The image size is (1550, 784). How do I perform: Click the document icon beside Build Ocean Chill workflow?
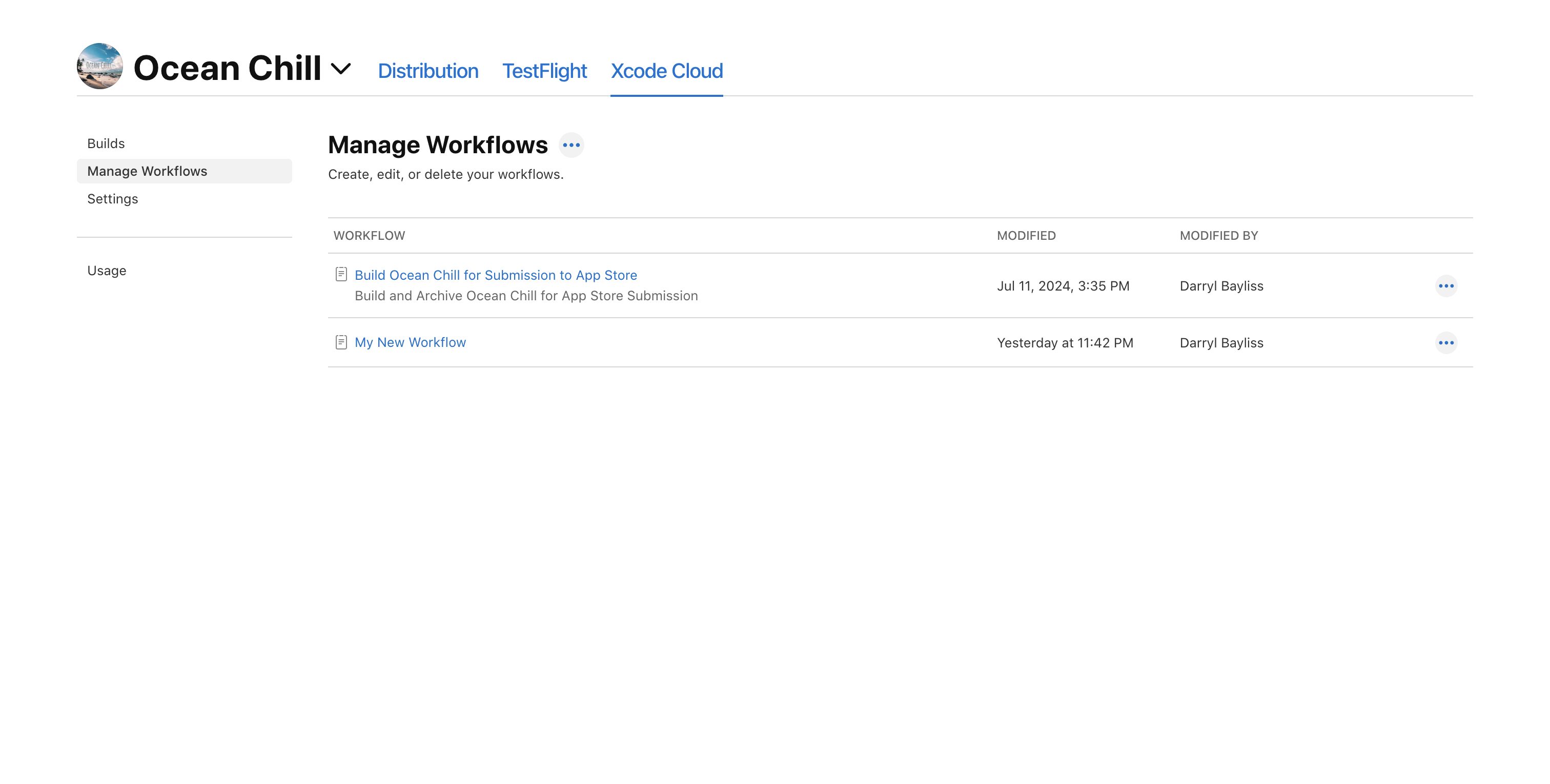341,274
